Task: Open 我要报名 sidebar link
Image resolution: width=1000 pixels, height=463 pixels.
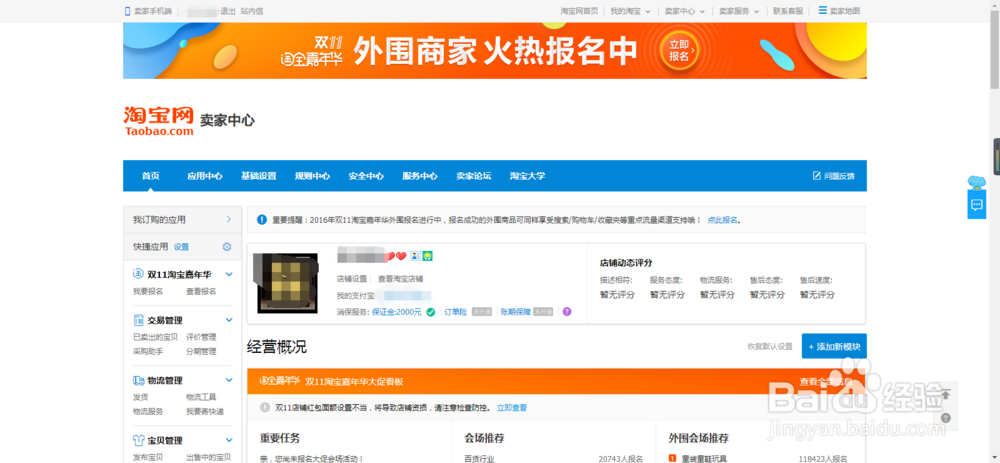Action: (148, 291)
